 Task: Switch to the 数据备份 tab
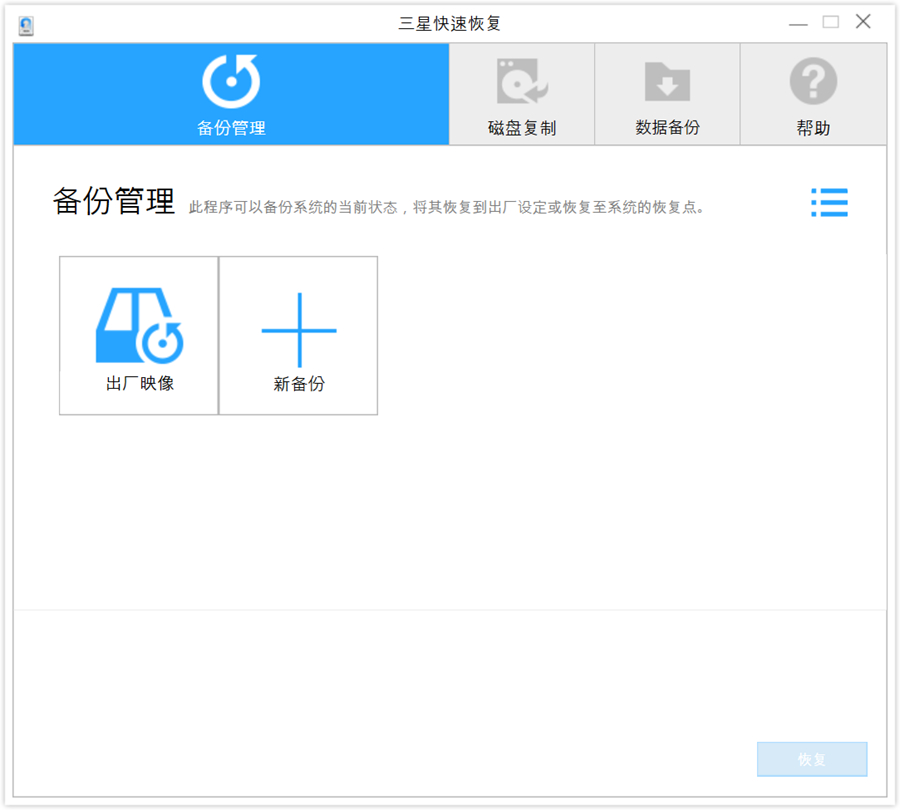tap(666, 94)
